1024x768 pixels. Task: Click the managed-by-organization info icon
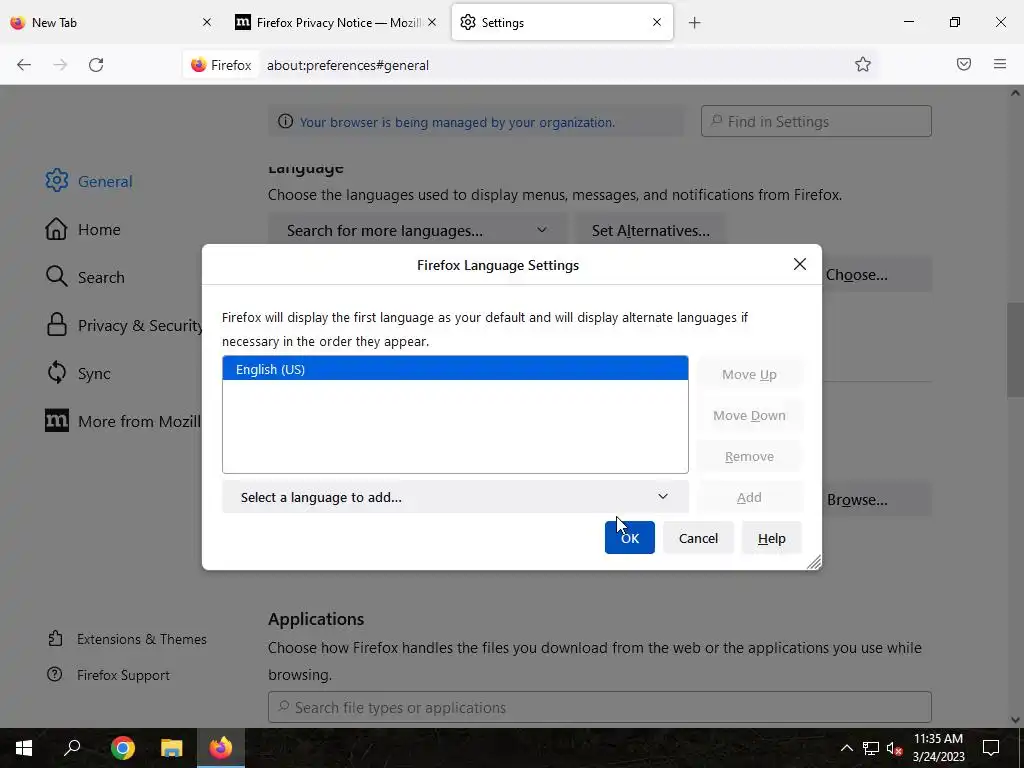click(285, 121)
